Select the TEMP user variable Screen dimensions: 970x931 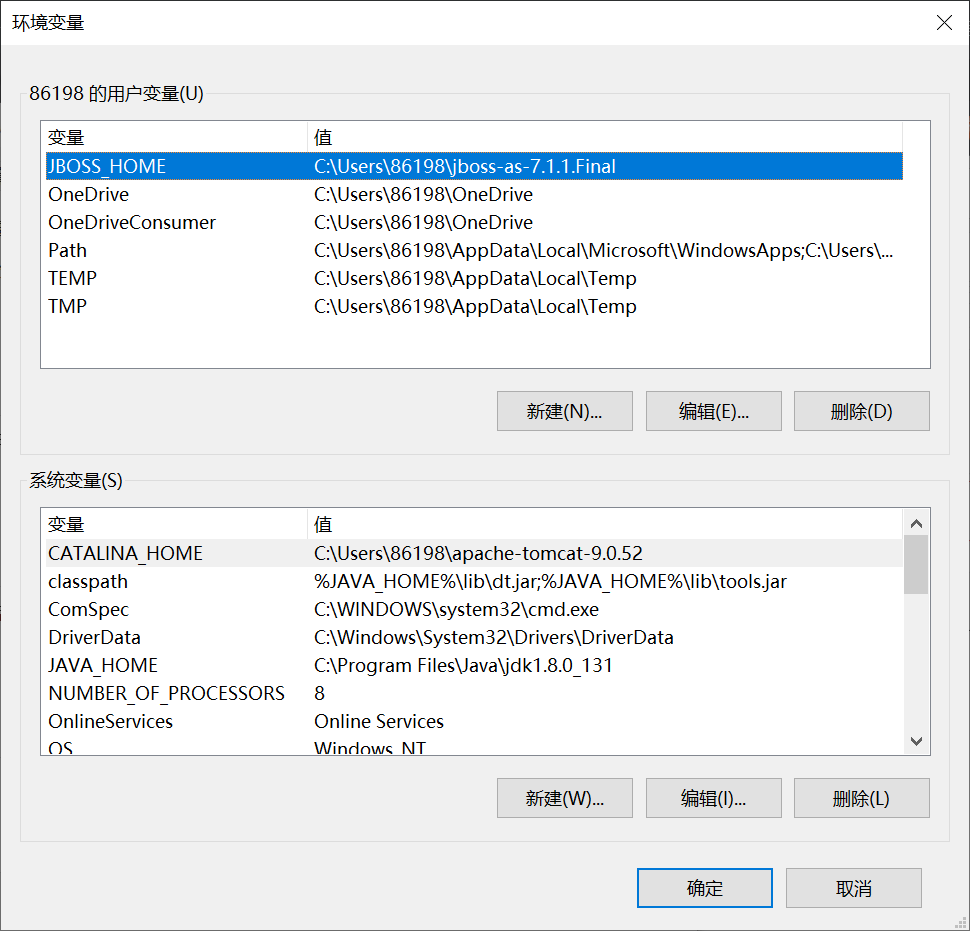[x=474, y=278]
